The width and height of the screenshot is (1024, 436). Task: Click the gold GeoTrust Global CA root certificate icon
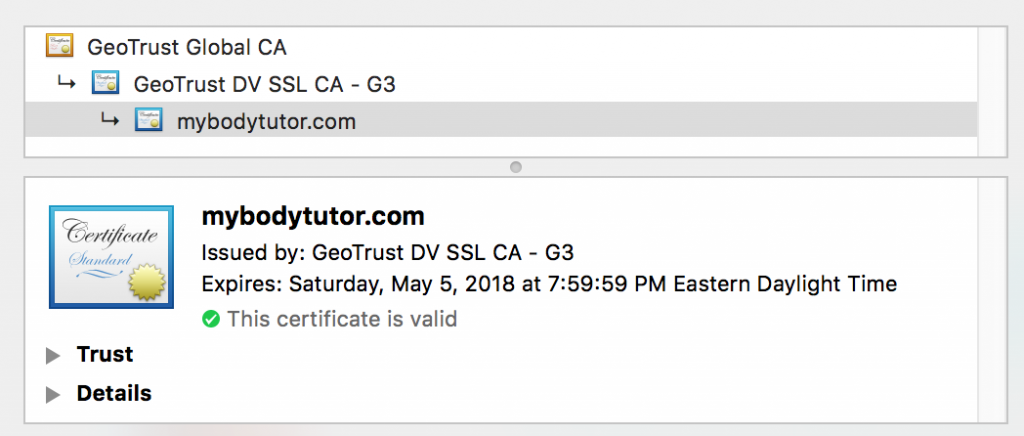coord(59,46)
